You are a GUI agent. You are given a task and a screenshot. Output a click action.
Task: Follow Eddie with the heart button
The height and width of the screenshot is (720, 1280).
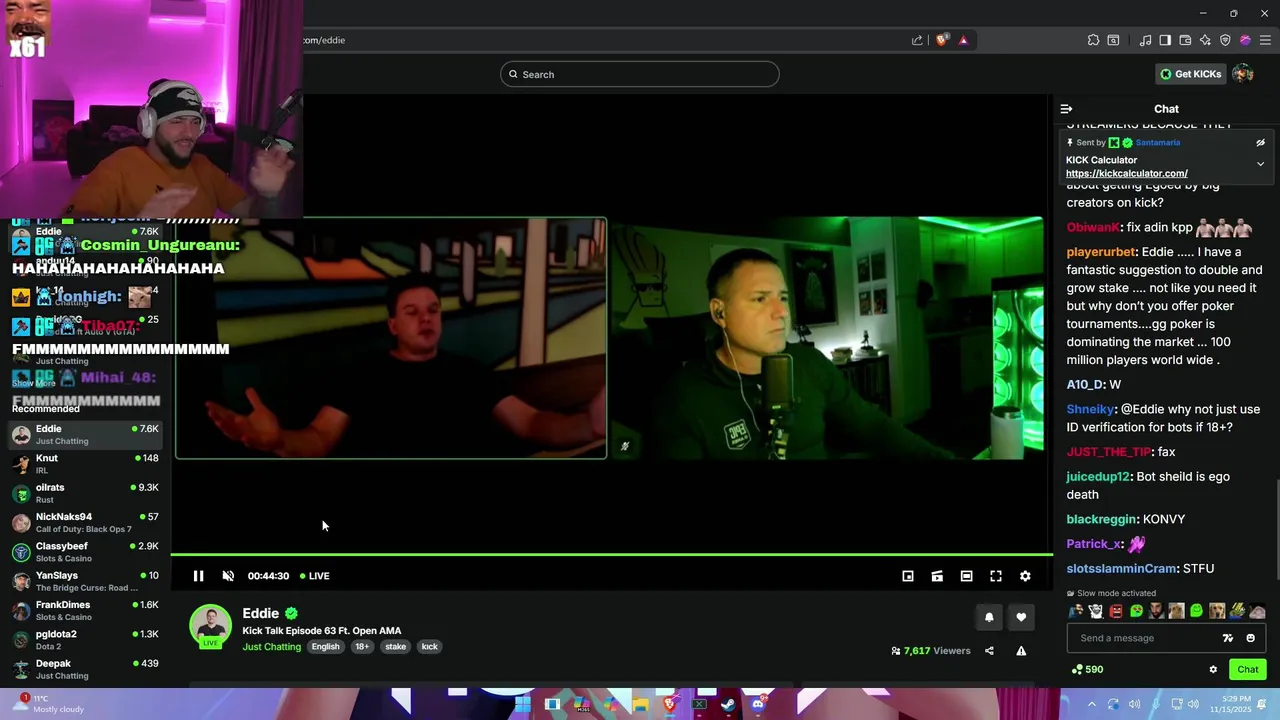[1021, 618]
